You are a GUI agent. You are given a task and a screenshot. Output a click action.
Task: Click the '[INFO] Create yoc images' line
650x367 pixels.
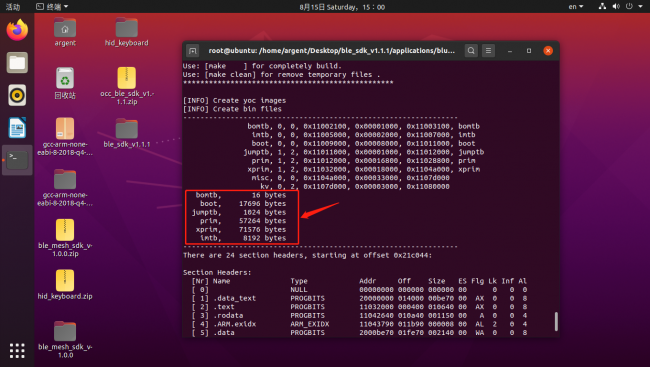(x=235, y=100)
